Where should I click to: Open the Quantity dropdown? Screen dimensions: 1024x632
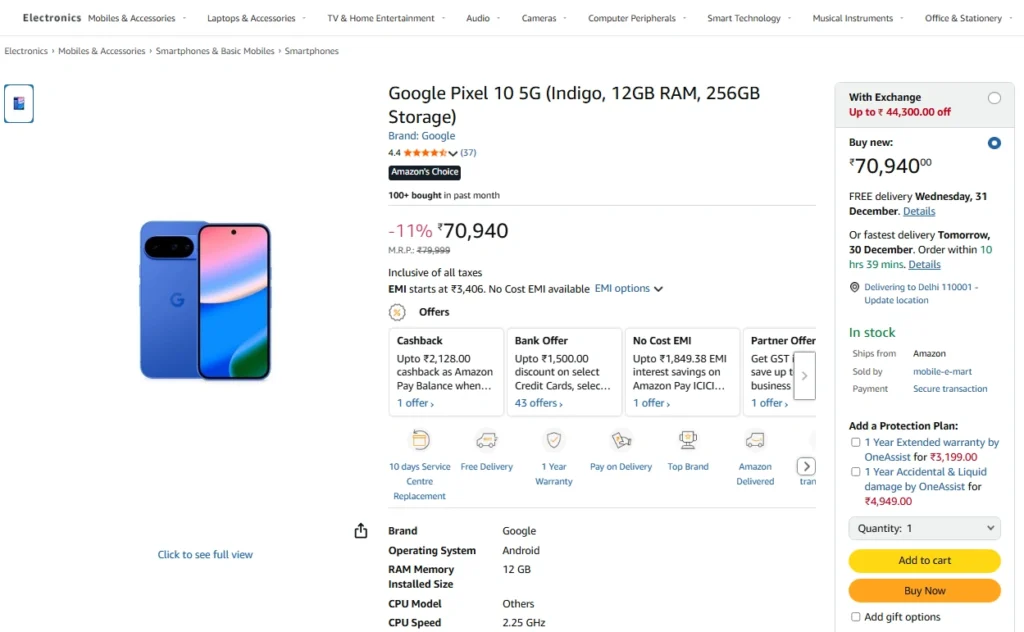click(924, 528)
